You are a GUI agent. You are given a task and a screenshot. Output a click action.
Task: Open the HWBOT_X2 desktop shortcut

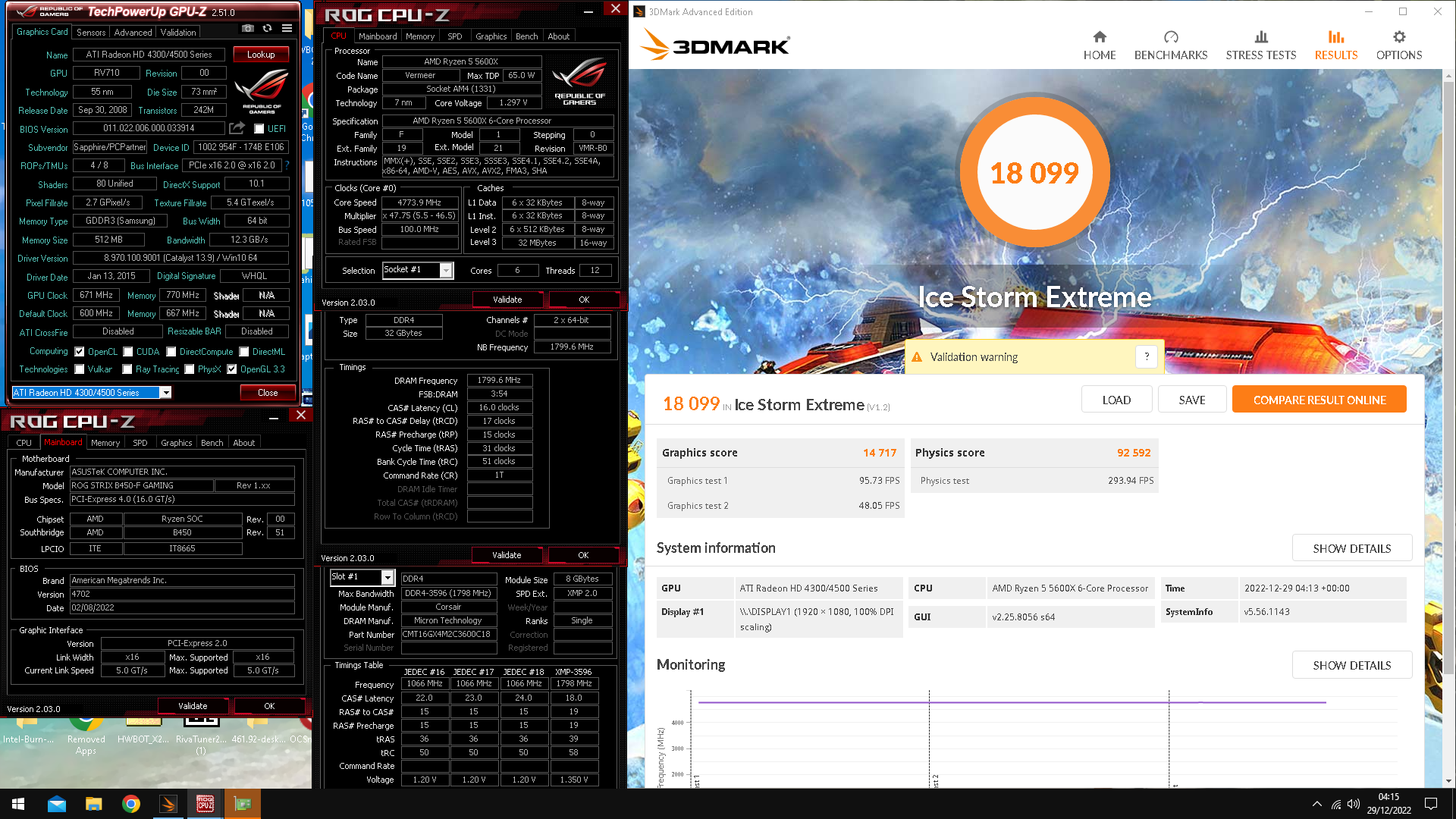[x=143, y=733]
